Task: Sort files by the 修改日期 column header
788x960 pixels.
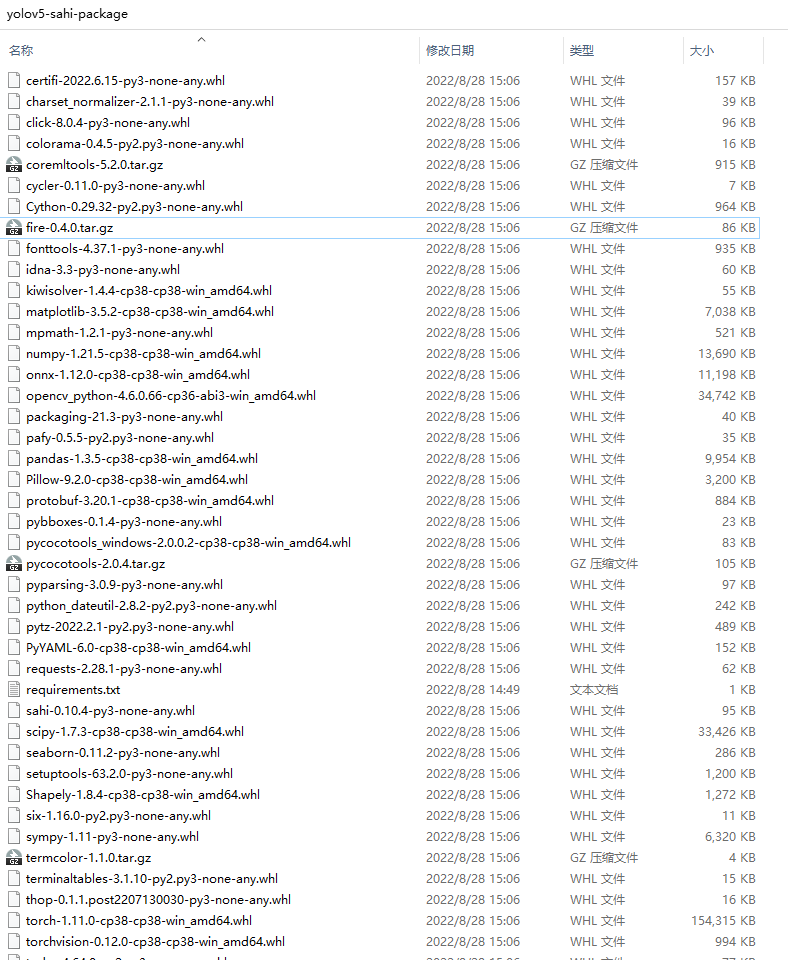Action: click(450, 51)
